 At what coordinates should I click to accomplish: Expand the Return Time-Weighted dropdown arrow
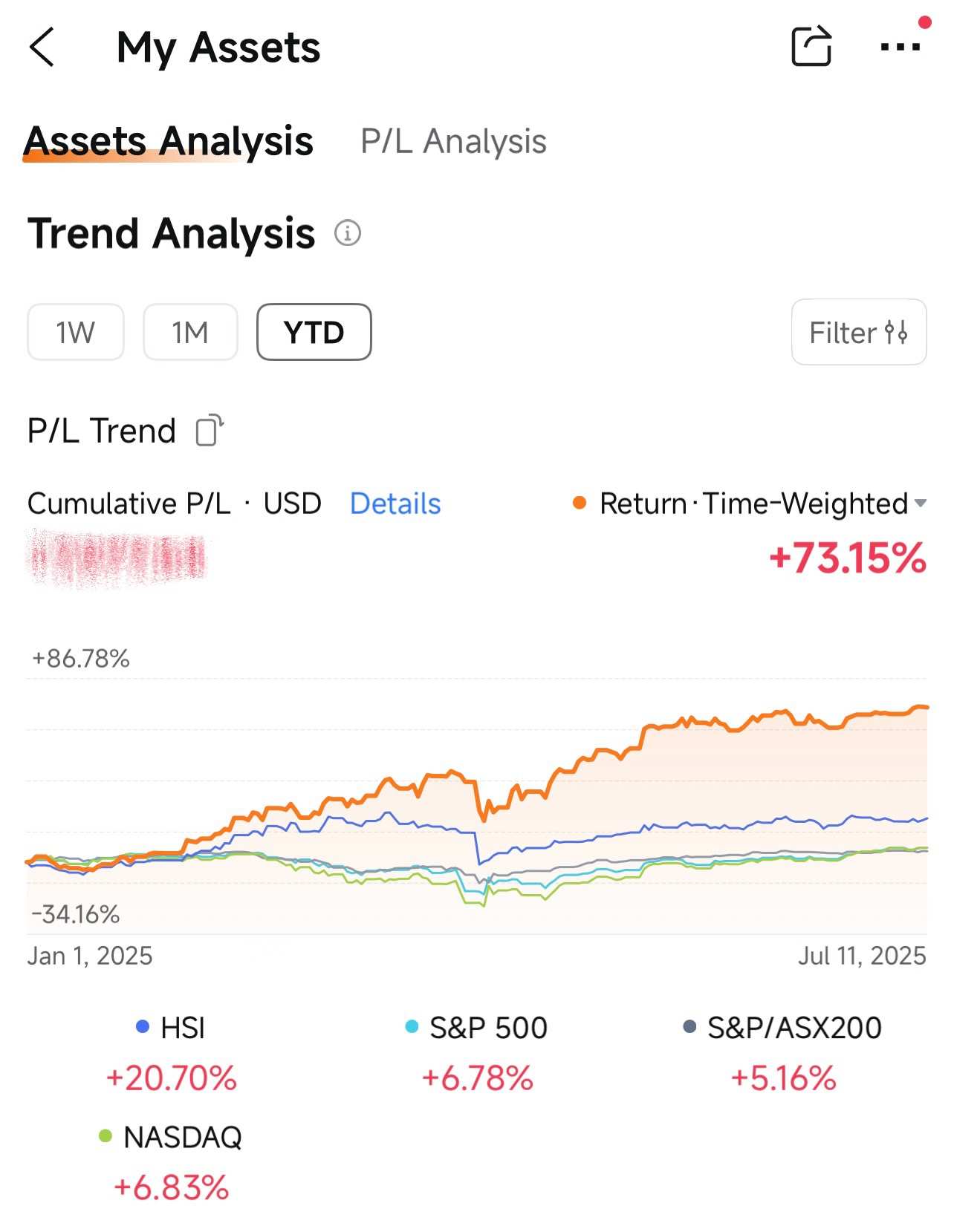click(x=921, y=503)
